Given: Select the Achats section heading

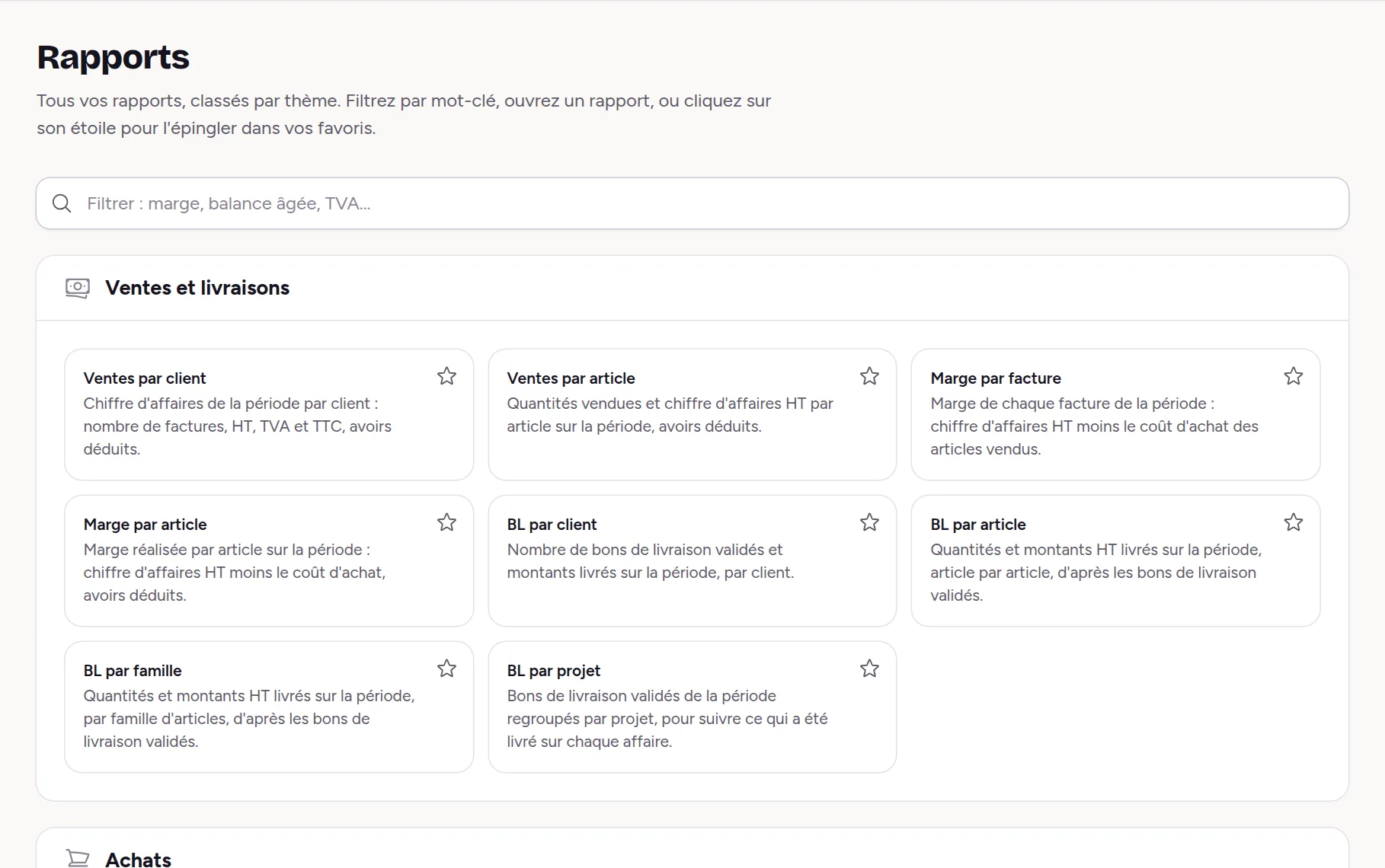Looking at the screenshot, I should coord(138,859).
